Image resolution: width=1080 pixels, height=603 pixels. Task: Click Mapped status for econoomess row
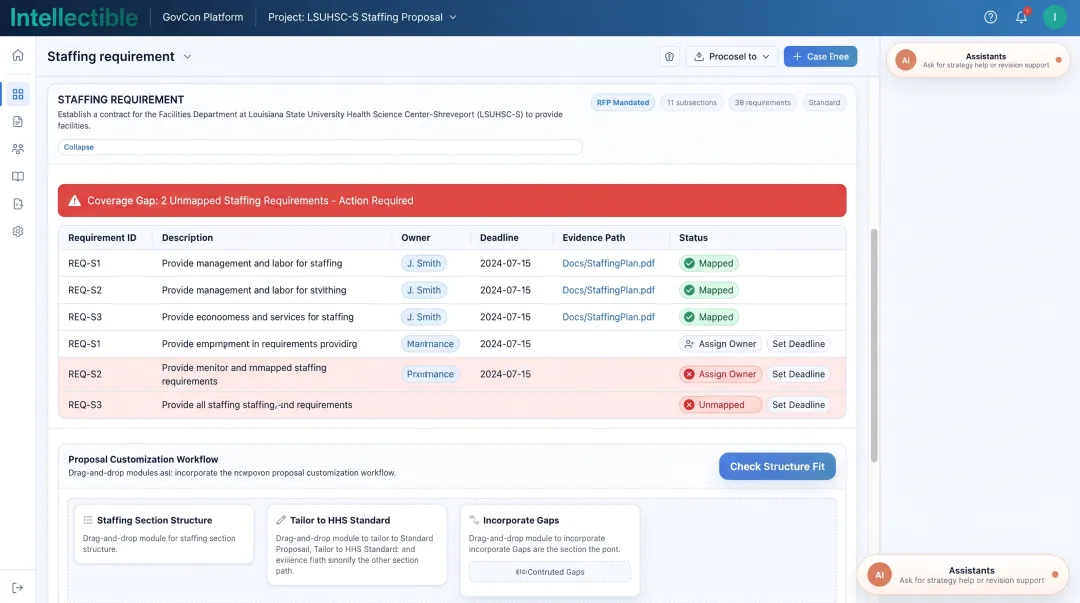(x=709, y=317)
